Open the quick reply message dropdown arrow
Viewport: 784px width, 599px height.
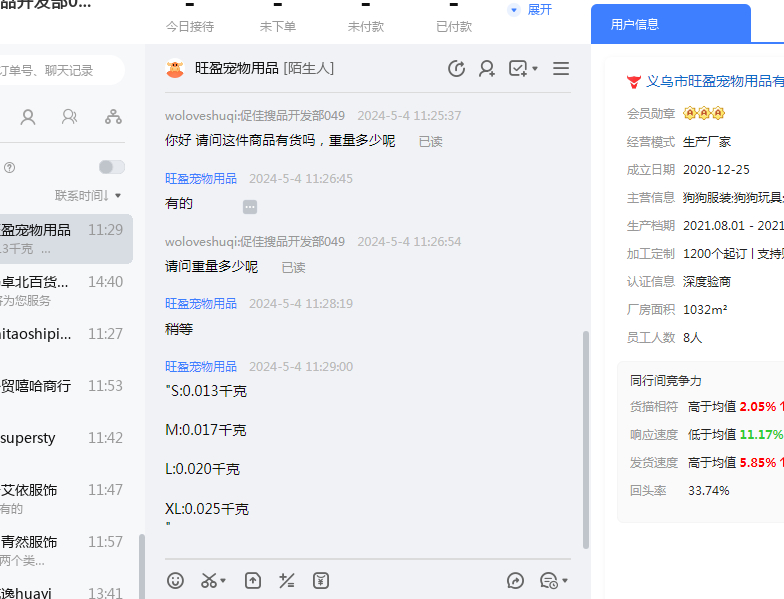coord(565,581)
